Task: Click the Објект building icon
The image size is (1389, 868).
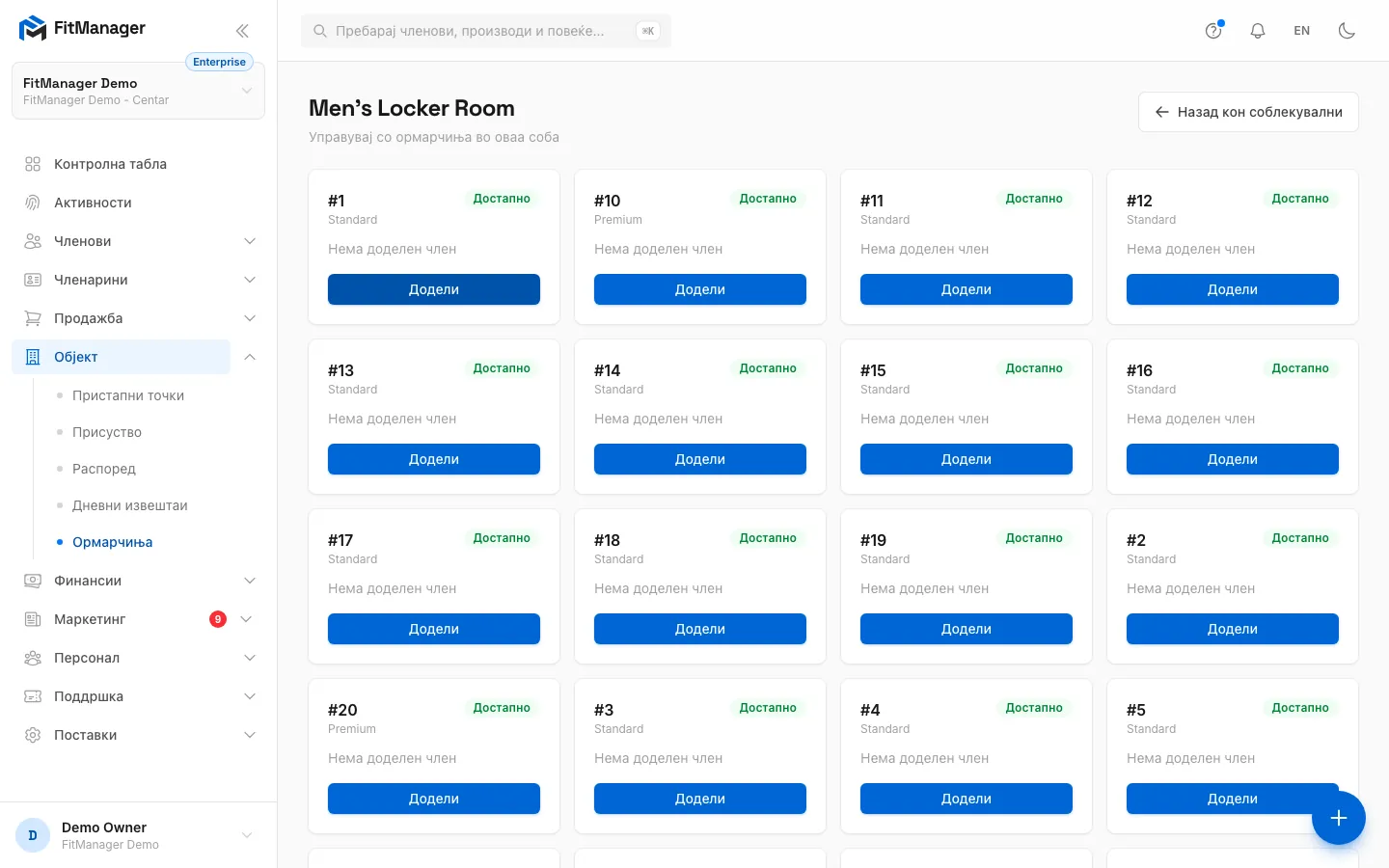Action: point(33,357)
